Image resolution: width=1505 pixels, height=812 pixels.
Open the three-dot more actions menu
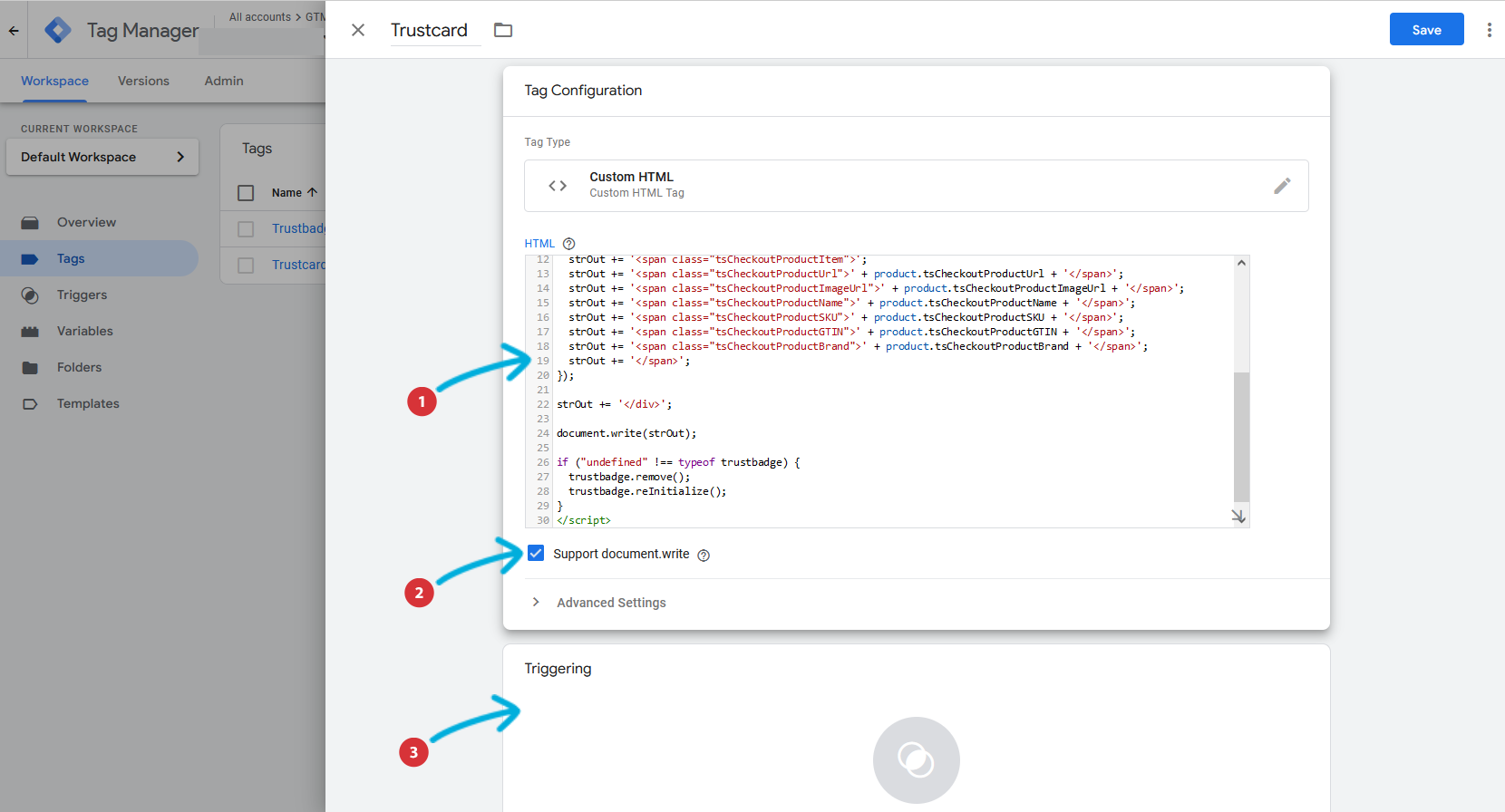point(1489,30)
